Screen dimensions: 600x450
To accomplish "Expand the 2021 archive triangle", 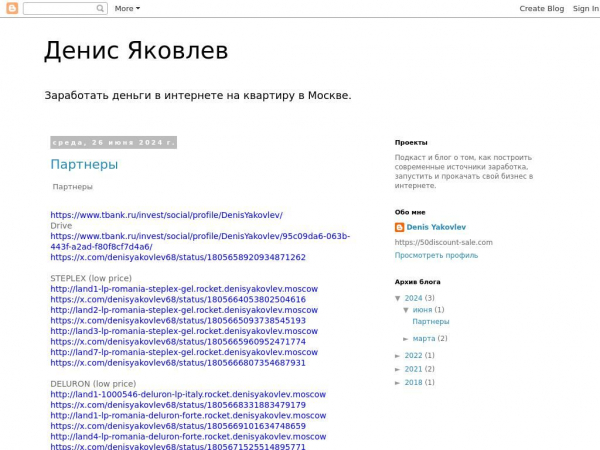I will (x=398, y=370).
